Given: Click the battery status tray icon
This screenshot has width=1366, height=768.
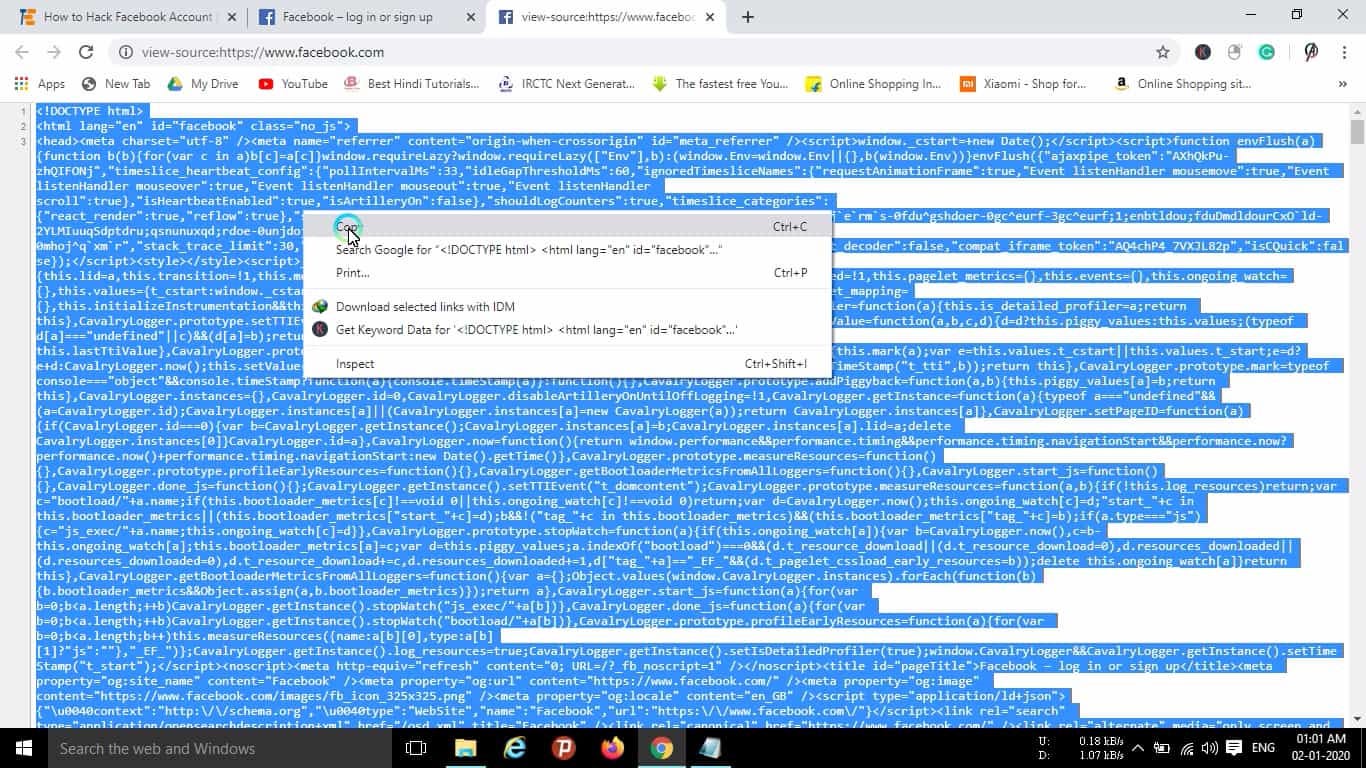Looking at the screenshot, I should click(1162, 748).
